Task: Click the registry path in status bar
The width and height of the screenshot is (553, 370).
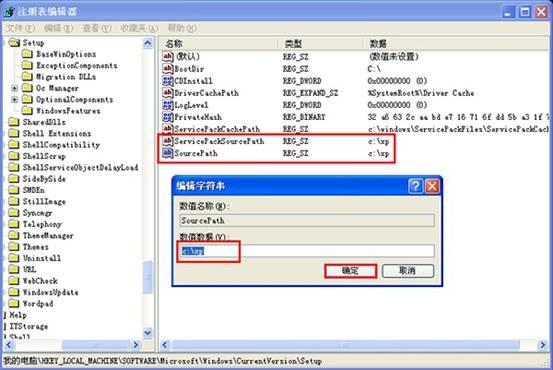Action: pyautogui.click(x=163, y=361)
